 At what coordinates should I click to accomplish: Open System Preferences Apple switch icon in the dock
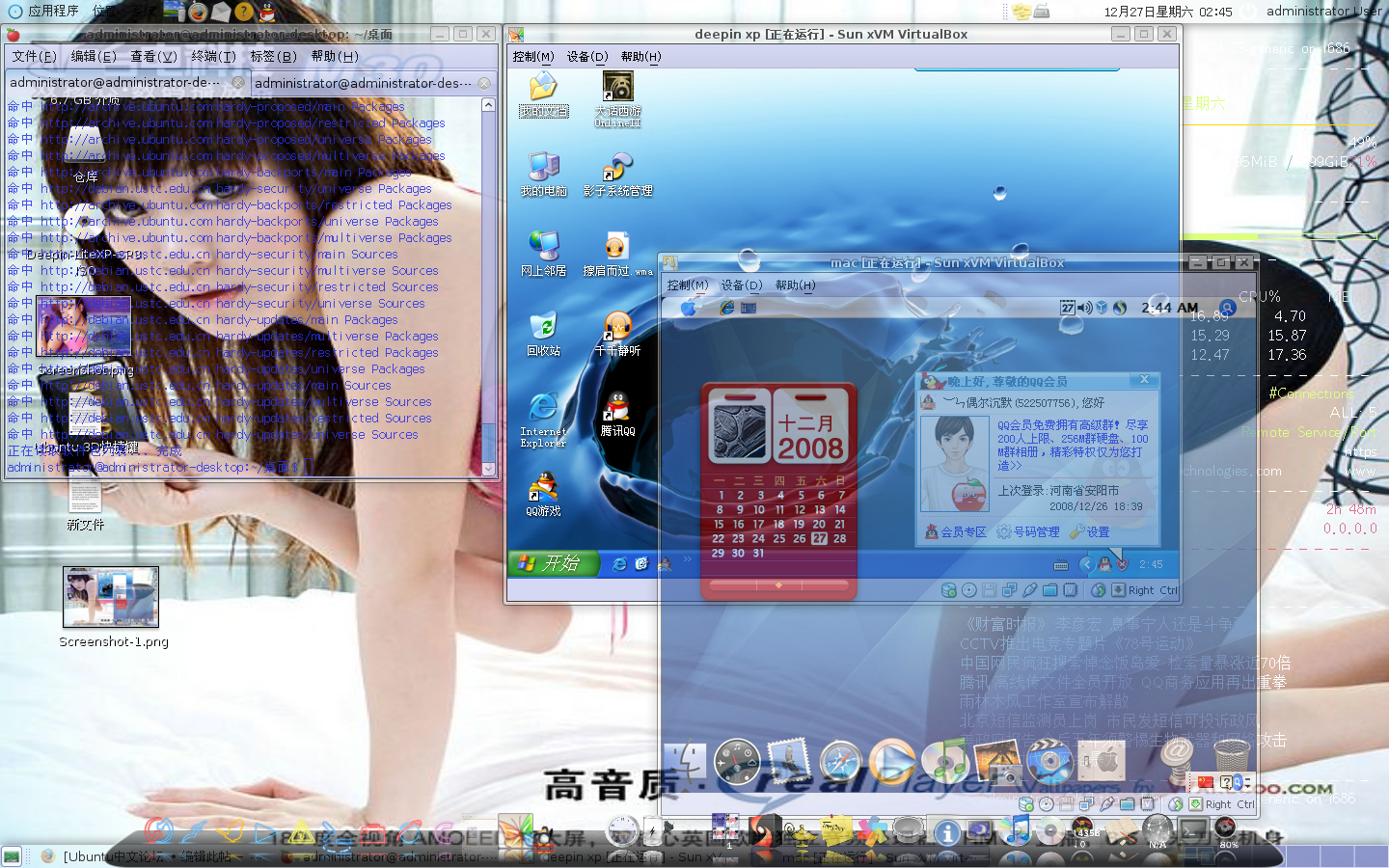[x=1101, y=762]
